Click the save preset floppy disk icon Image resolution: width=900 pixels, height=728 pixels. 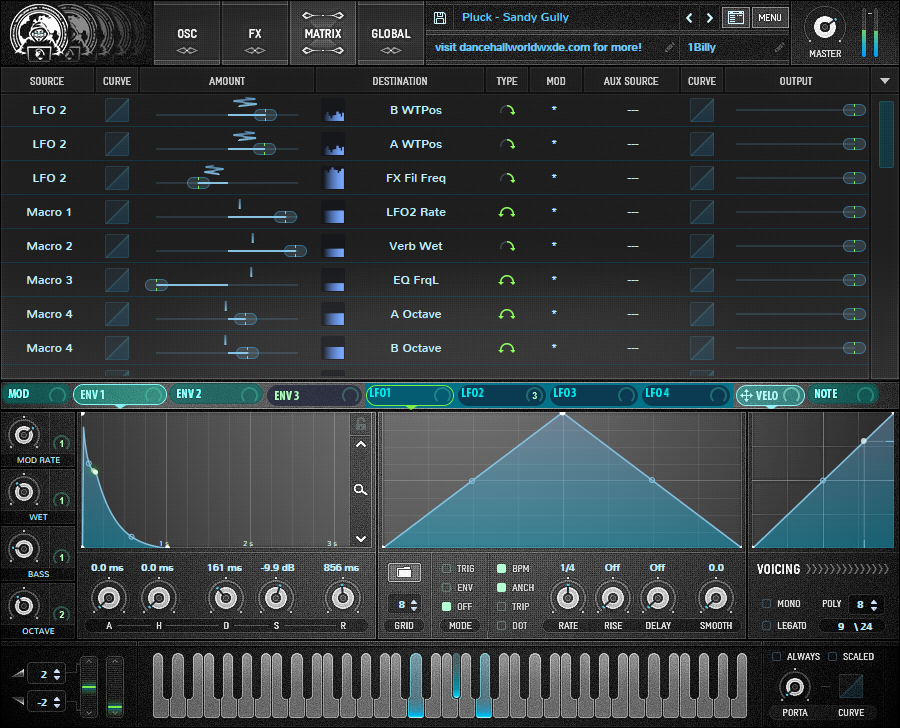(x=440, y=18)
